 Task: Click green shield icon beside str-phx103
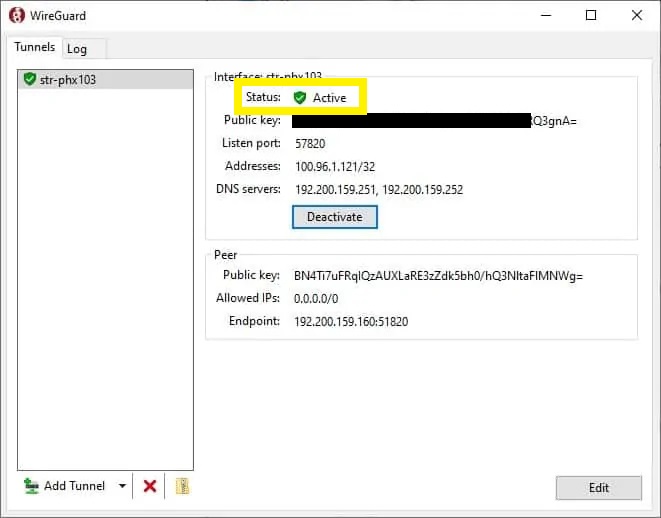[x=30, y=79]
